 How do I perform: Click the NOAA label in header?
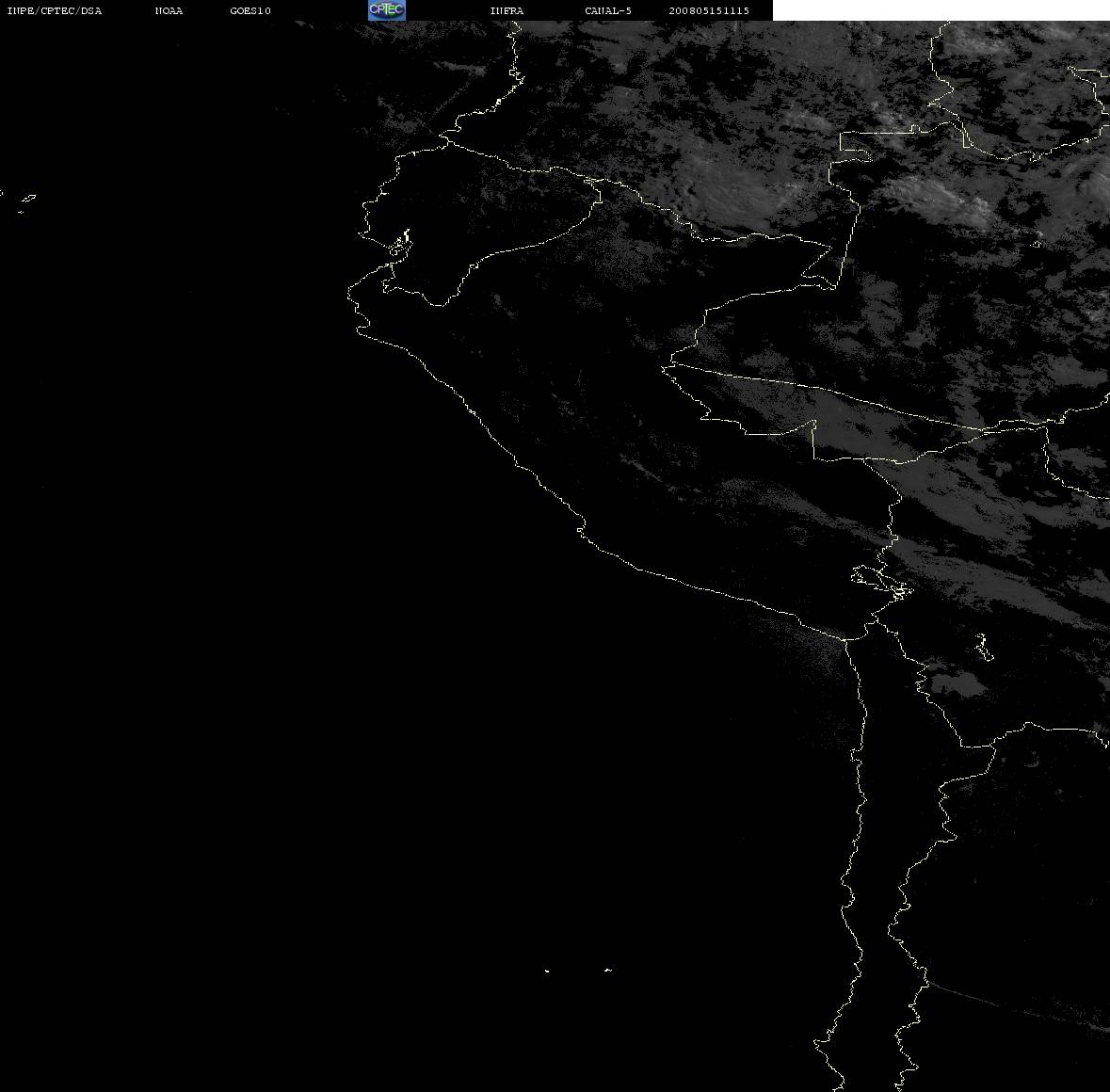click(x=169, y=10)
